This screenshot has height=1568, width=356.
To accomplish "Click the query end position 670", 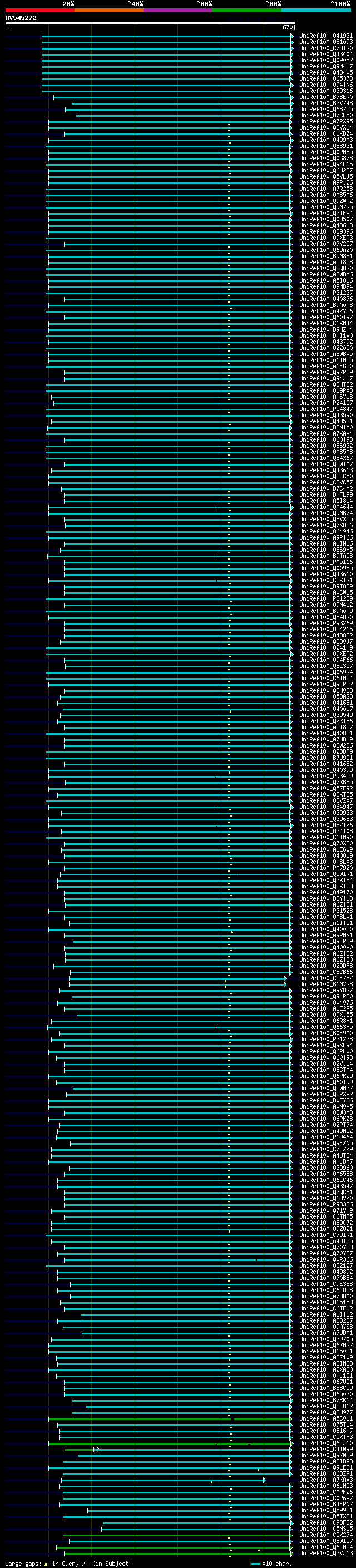I will [288, 27].
